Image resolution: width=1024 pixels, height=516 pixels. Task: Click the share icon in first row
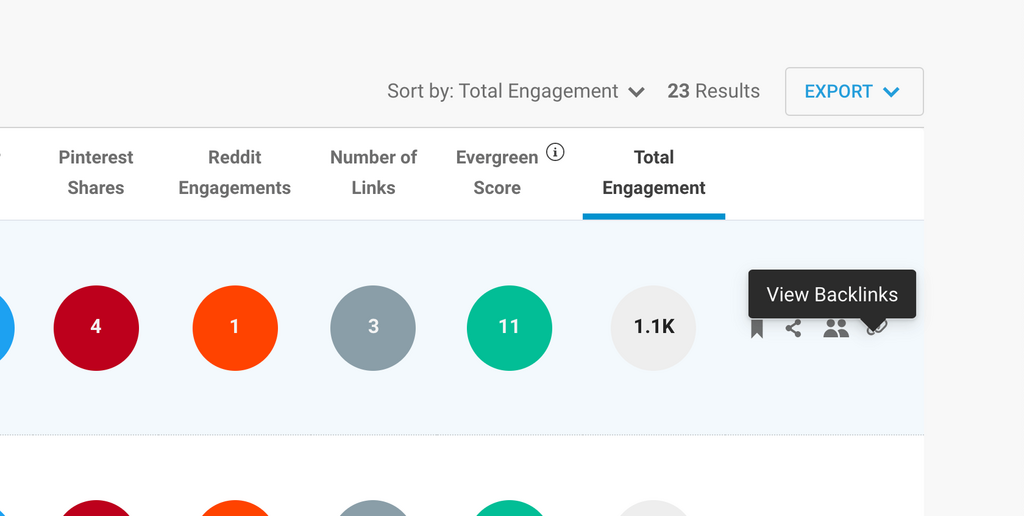pos(793,328)
